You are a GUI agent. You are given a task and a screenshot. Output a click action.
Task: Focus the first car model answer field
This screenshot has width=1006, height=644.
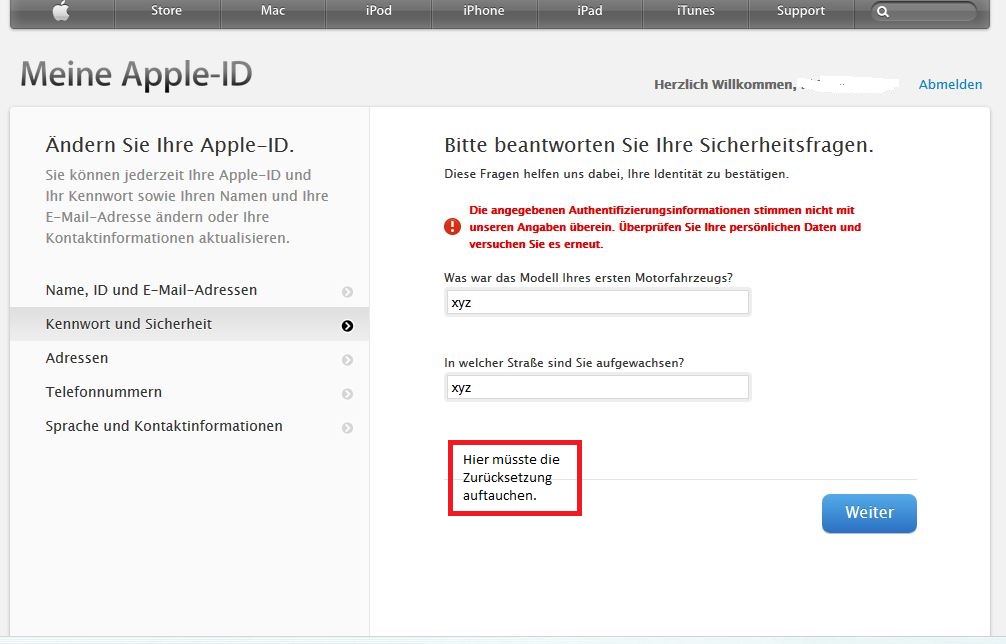(597, 303)
